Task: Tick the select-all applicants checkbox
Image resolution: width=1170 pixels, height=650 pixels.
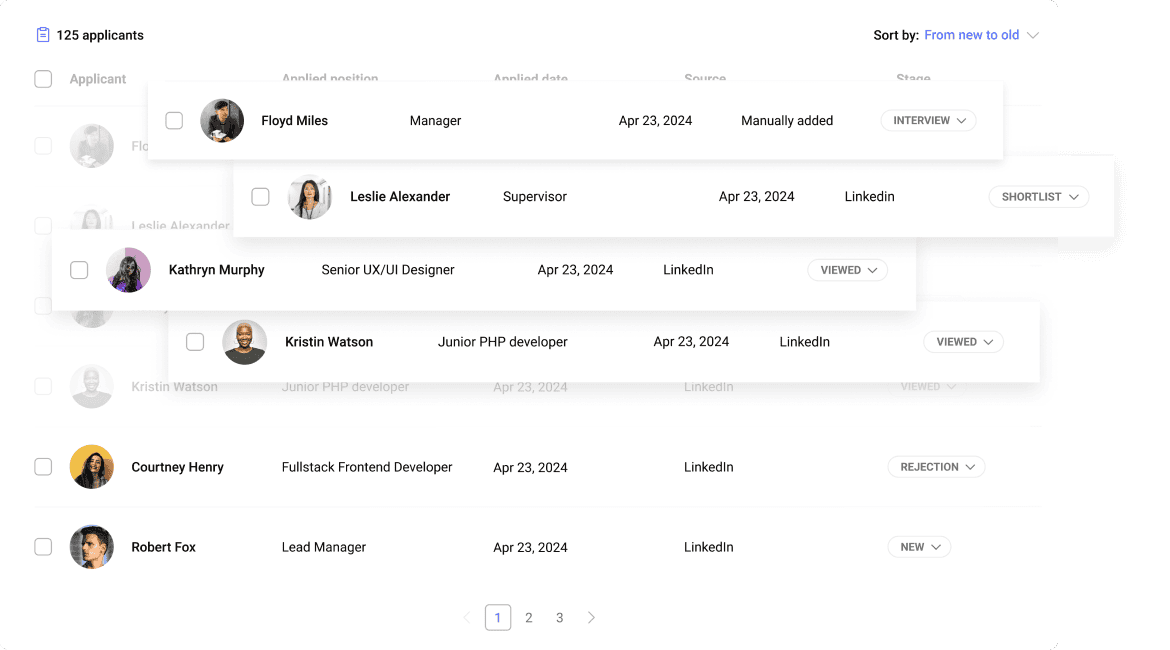Action: tap(43, 79)
